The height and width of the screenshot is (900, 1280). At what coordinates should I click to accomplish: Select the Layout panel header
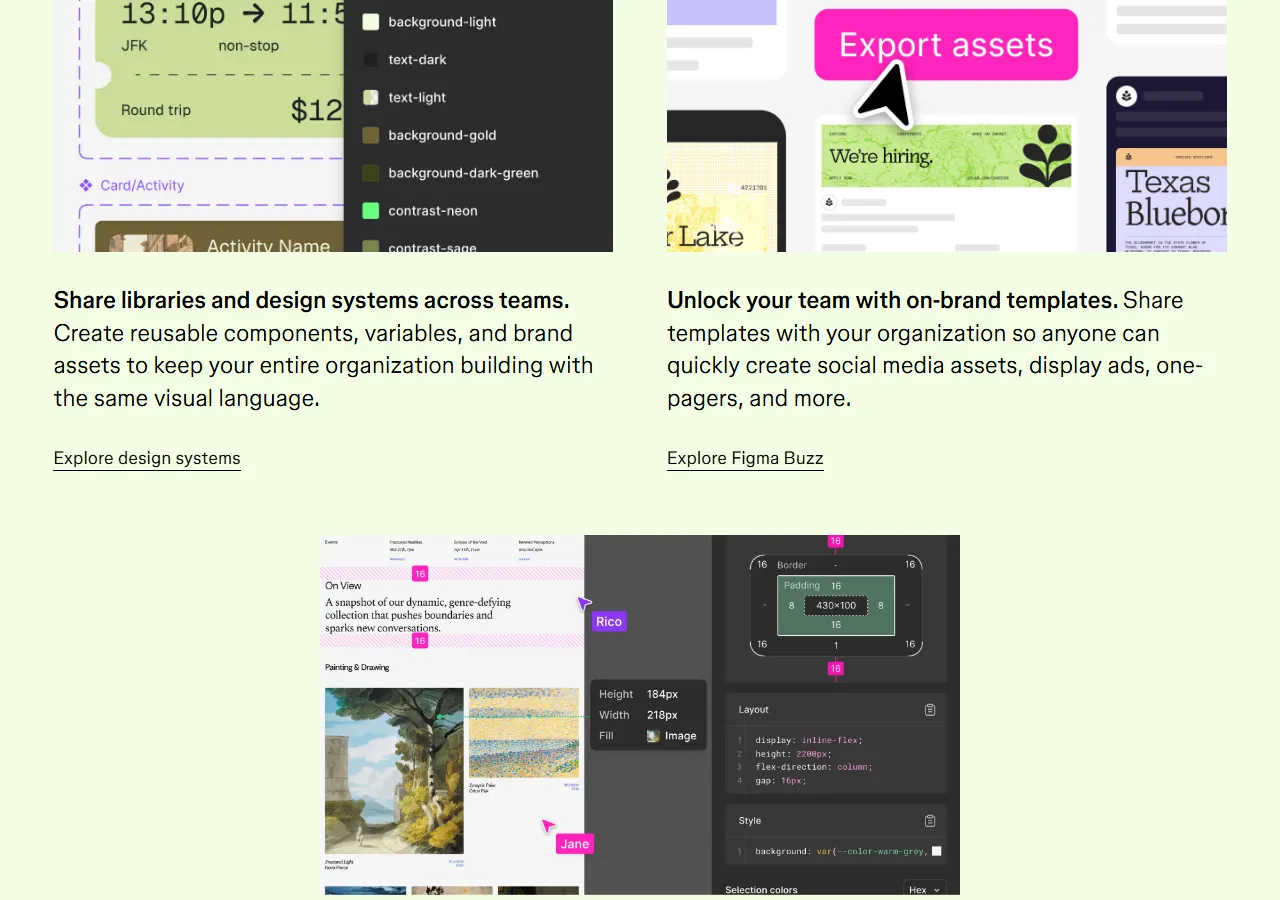[x=753, y=710]
